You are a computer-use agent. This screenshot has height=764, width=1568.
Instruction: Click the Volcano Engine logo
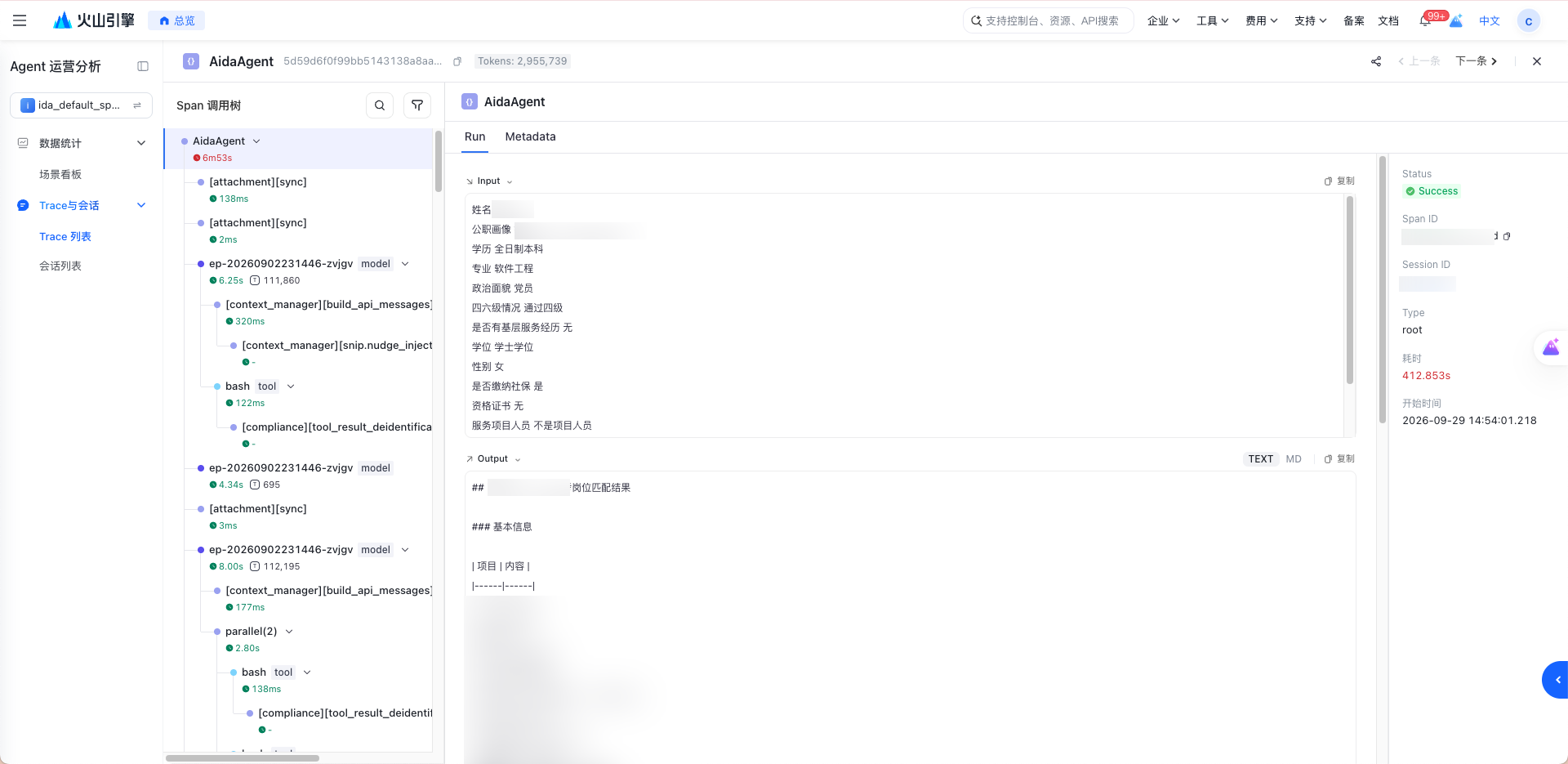(93, 20)
